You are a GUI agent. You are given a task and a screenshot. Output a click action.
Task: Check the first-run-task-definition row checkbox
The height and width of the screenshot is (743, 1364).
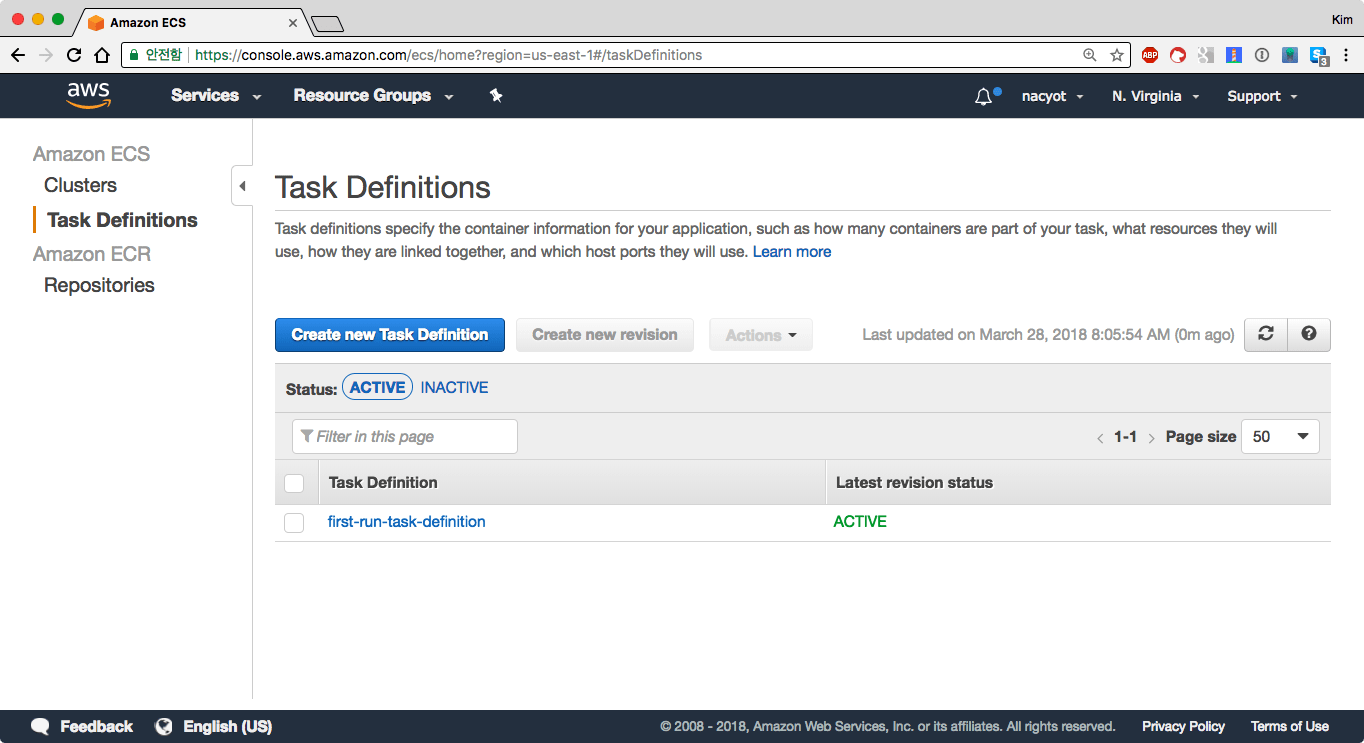point(294,523)
